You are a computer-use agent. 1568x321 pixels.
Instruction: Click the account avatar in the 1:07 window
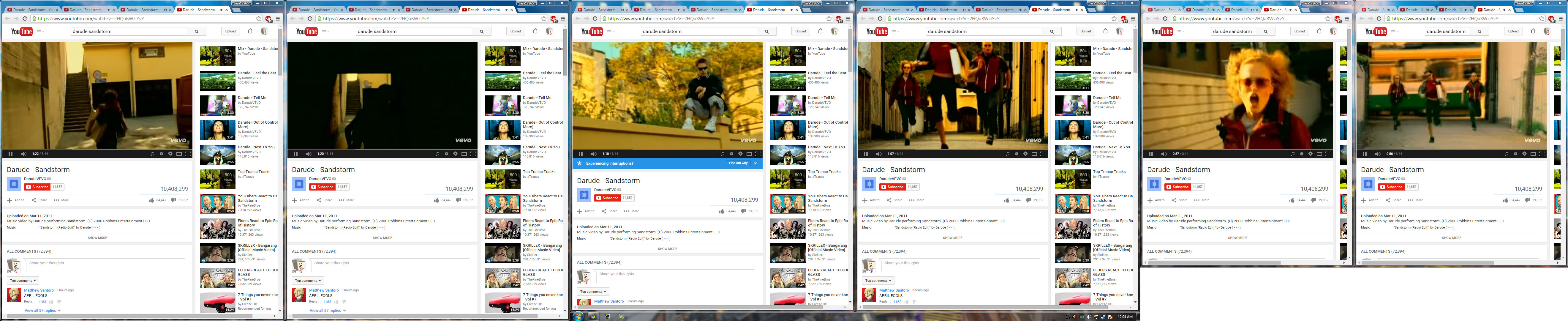coord(1119,32)
